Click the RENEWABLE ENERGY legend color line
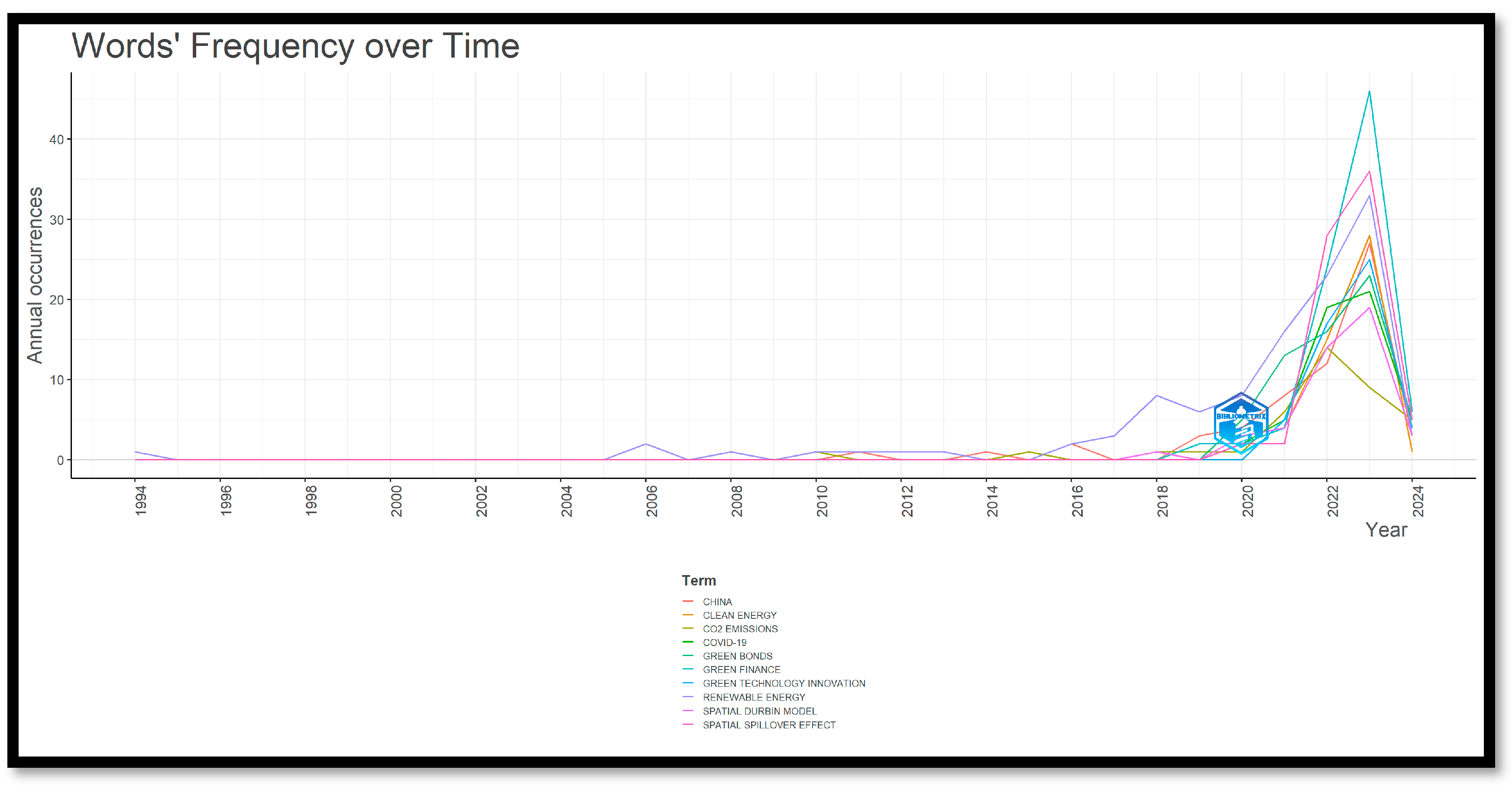 [688, 697]
